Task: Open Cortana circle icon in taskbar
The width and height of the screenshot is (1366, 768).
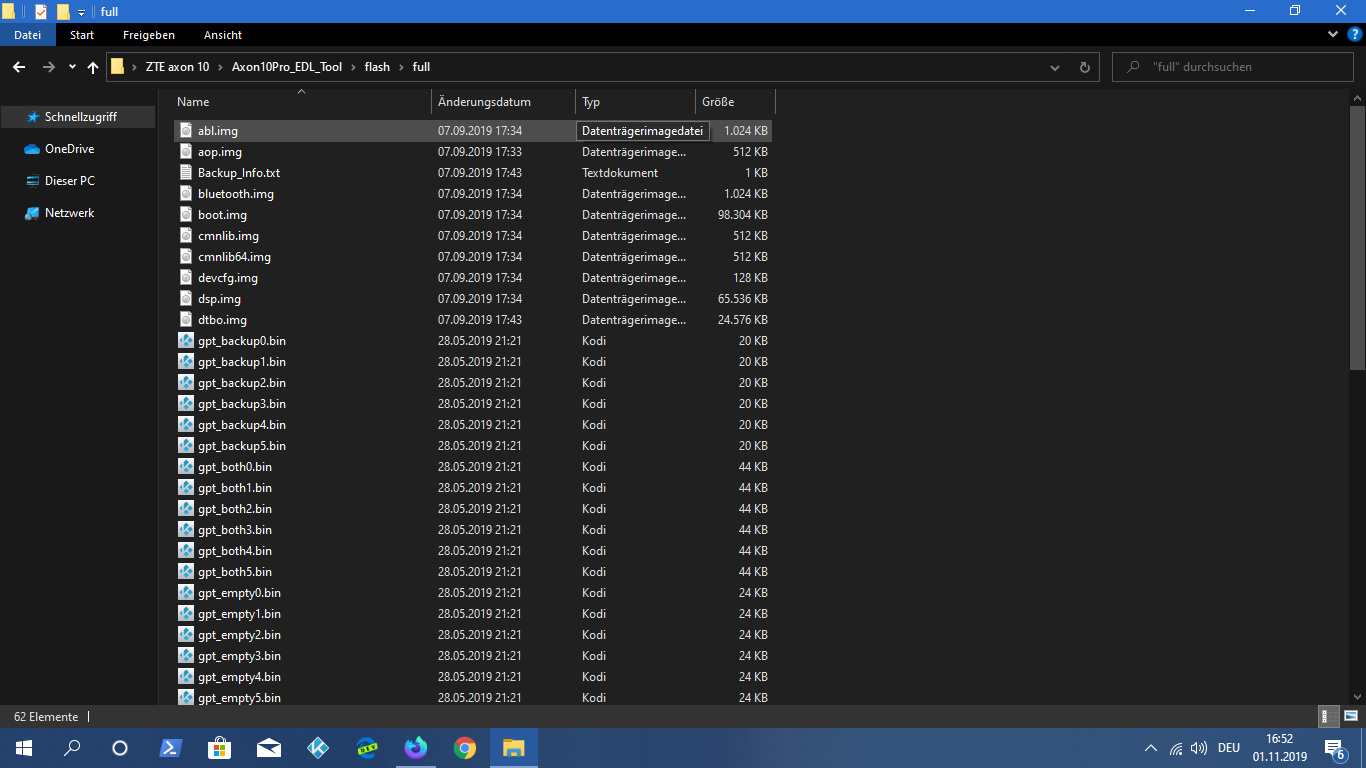Action: click(120, 748)
